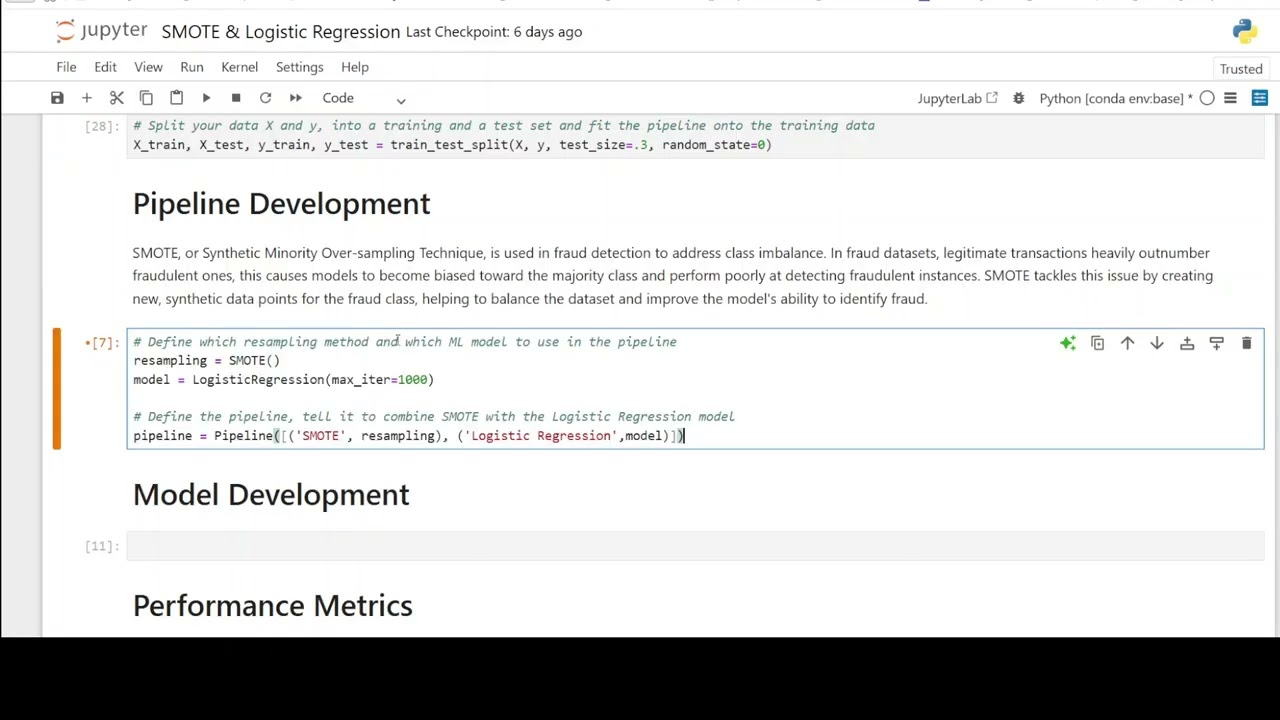Restart the kernel with circular arrow
Screen dimensions: 1280x720
[265, 98]
